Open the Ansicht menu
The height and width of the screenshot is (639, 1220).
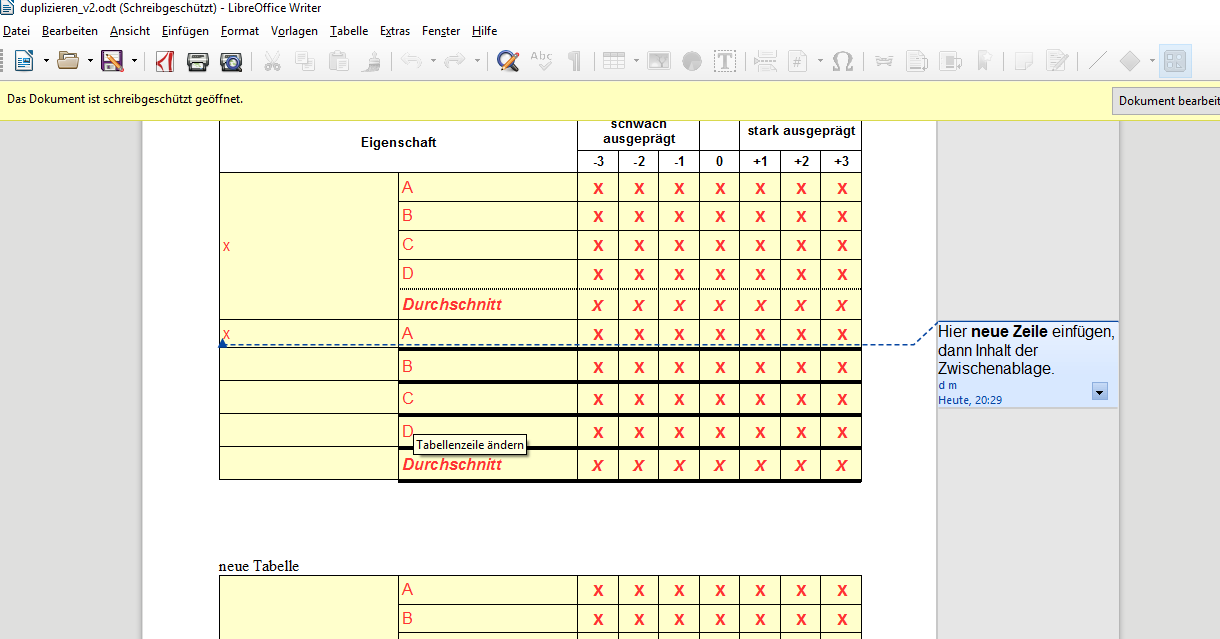tap(131, 31)
